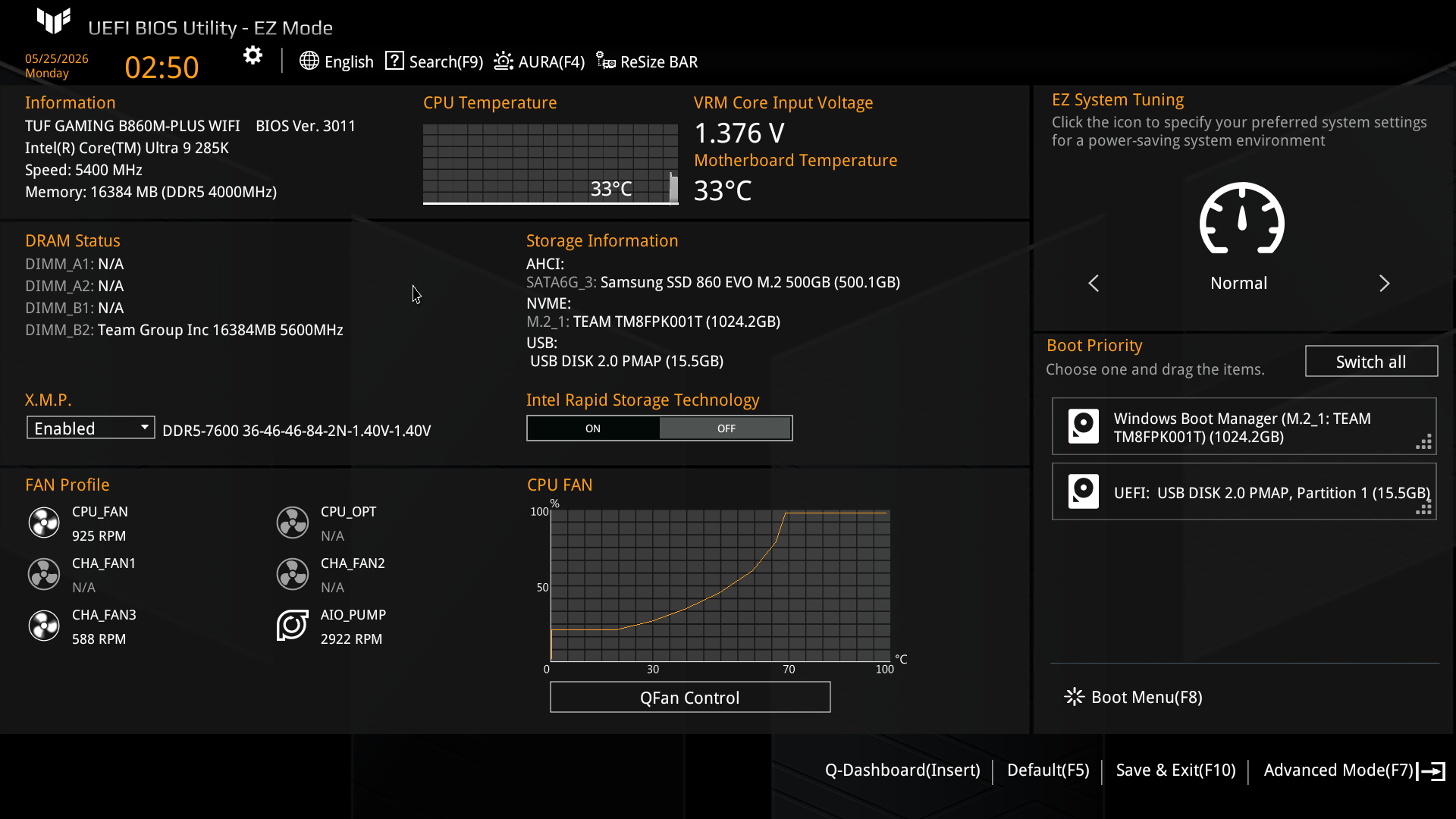Click the Memory 16384 MB line
The height and width of the screenshot is (819, 1456).
tap(151, 193)
